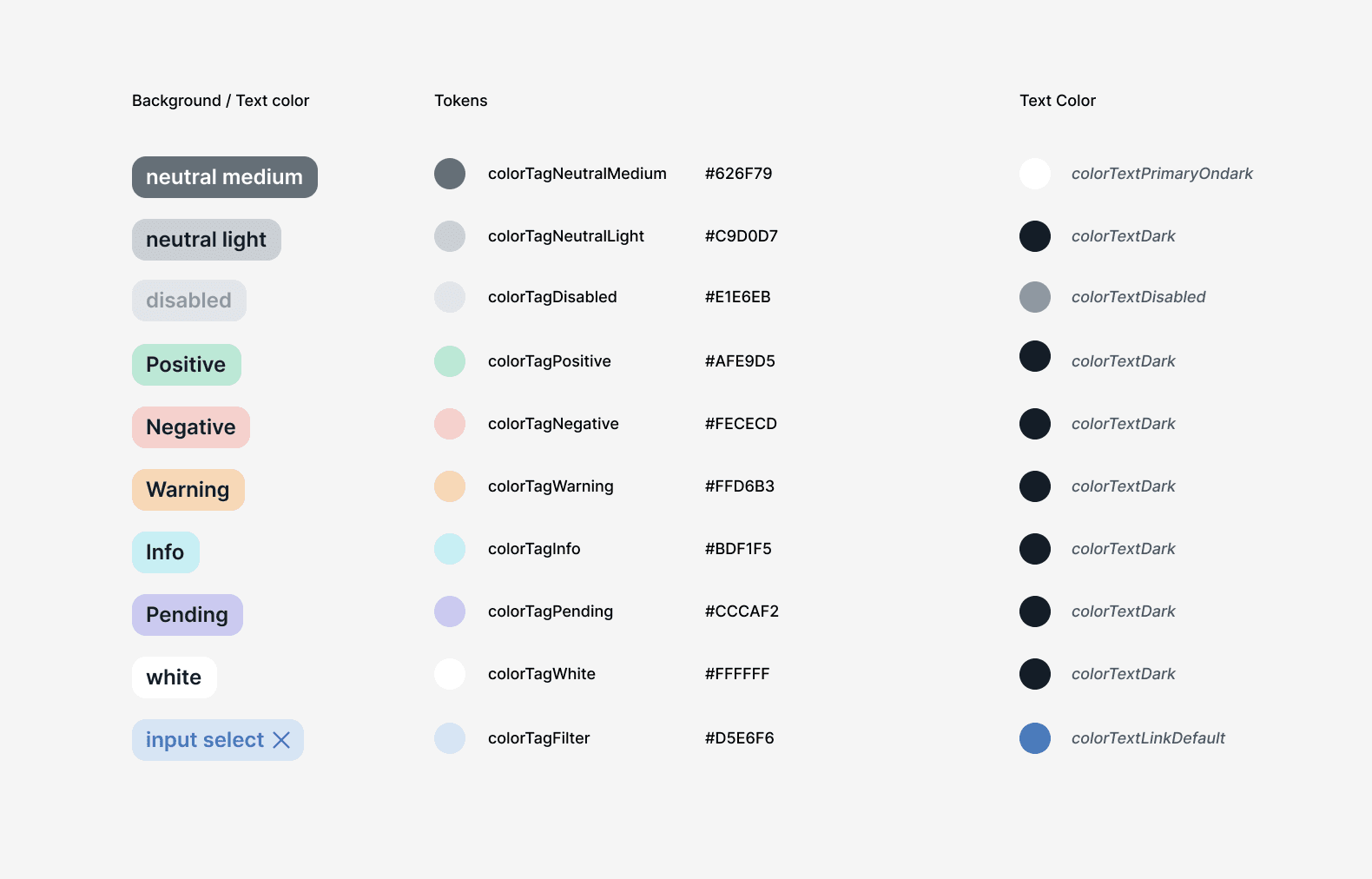The height and width of the screenshot is (879, 1372).
Task: Pick the gray colorTextDisabled swatch
Action: (1035, 297)
